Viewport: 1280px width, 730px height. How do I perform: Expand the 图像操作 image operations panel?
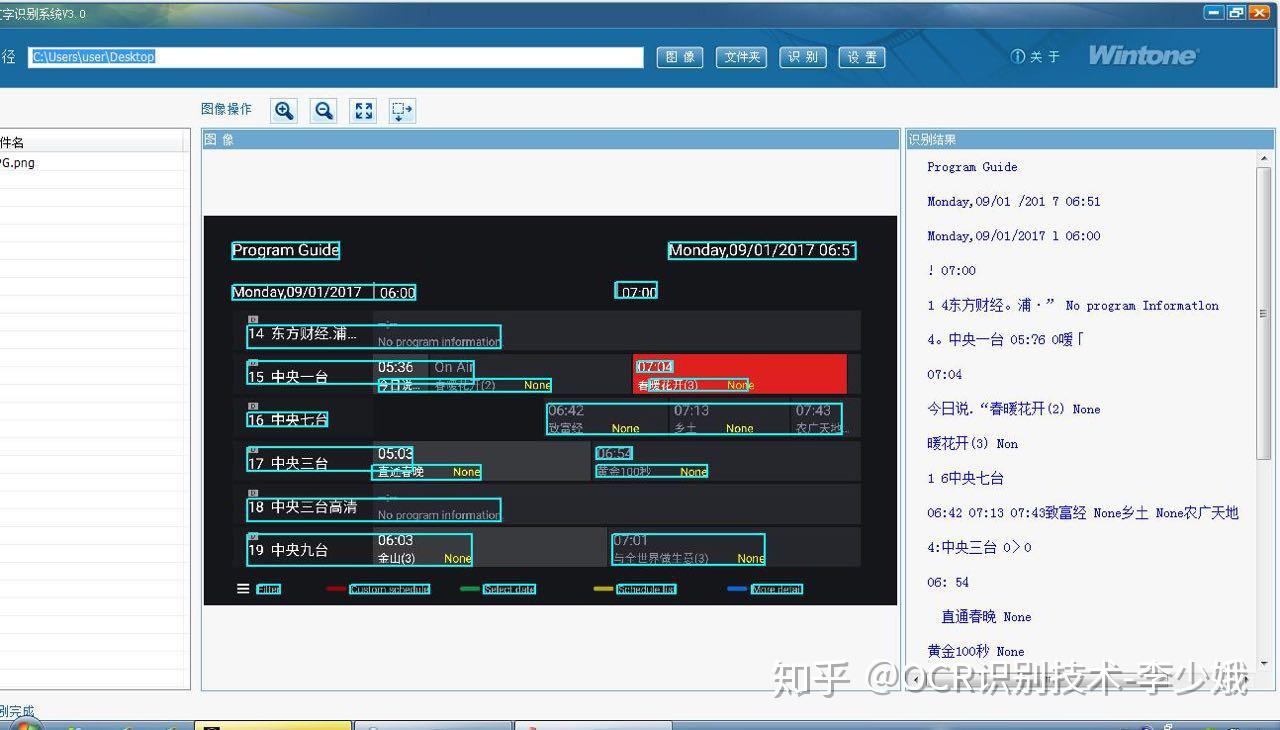(226, 109)
